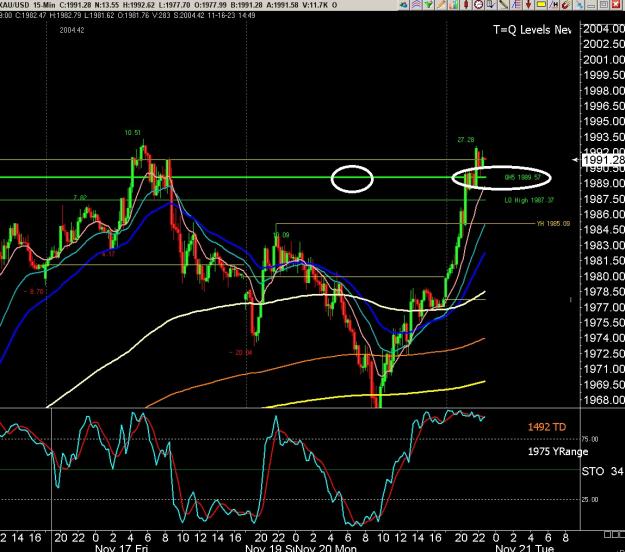Click the 15-Min timeframe label

tap(44, 5)
